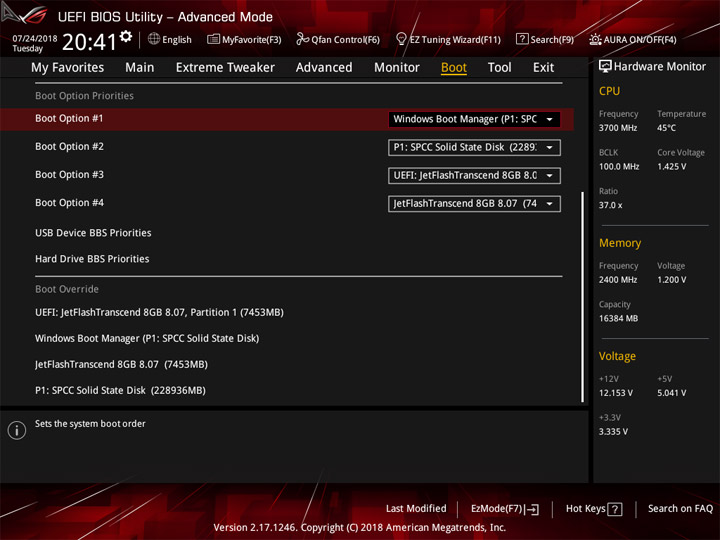Click the vertical scrollbar of boot list

point(583,297)
